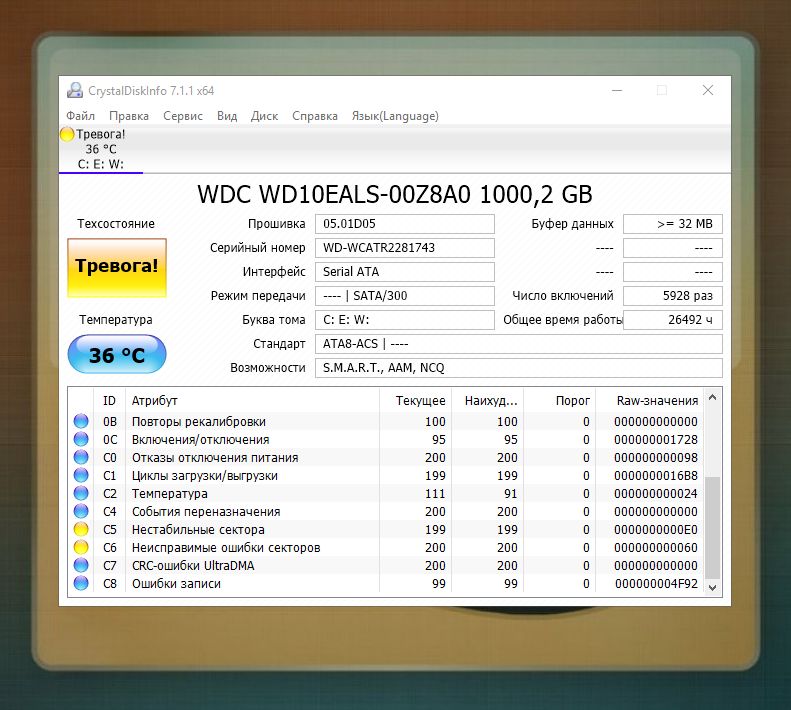Click the Режим передачи field SATA/300
791x710 pixels.
click(x=405, y=296)
